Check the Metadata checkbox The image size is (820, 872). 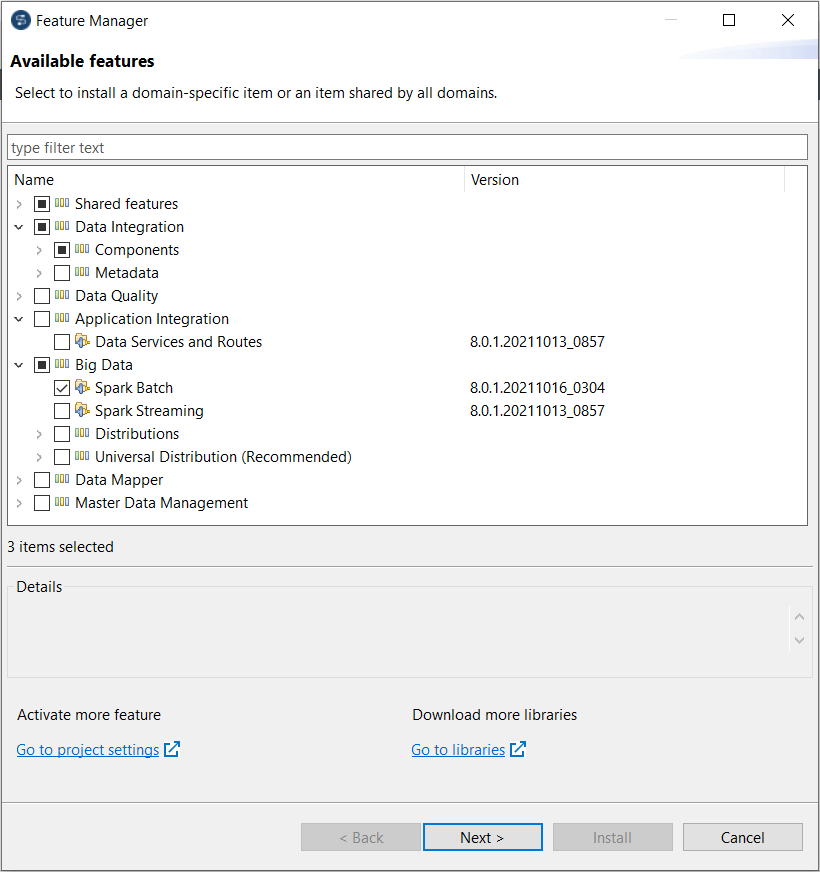pos(62,273)
